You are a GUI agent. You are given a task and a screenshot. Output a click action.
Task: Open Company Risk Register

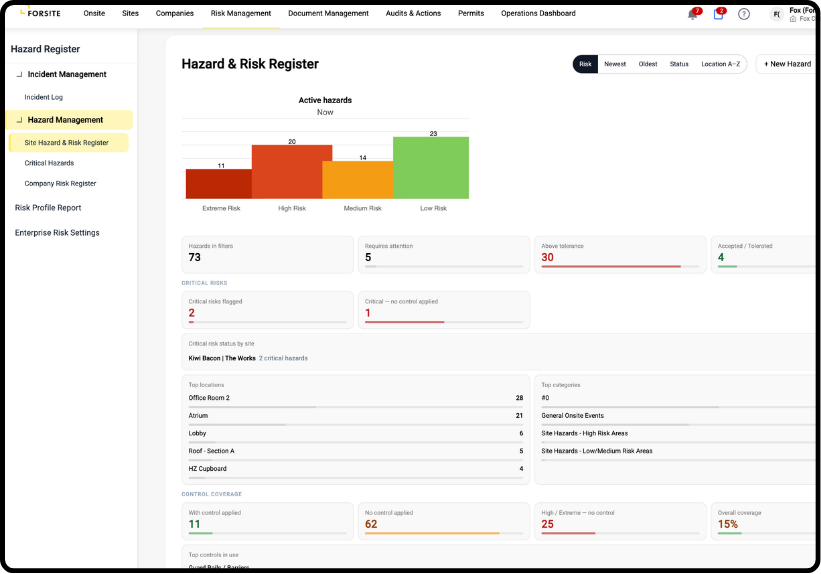tap(60, 183)
